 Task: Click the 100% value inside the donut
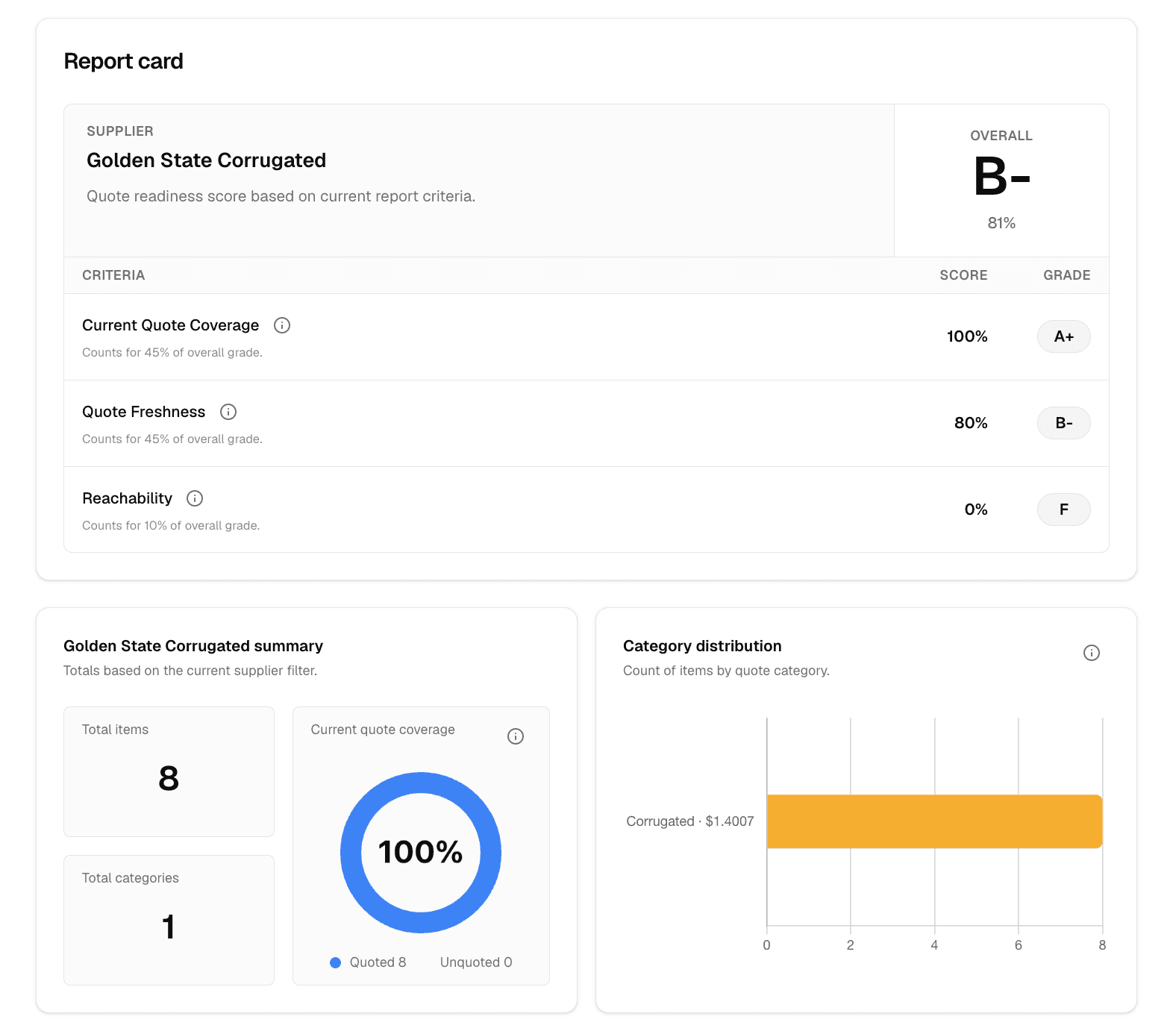(x=421, y=852)
